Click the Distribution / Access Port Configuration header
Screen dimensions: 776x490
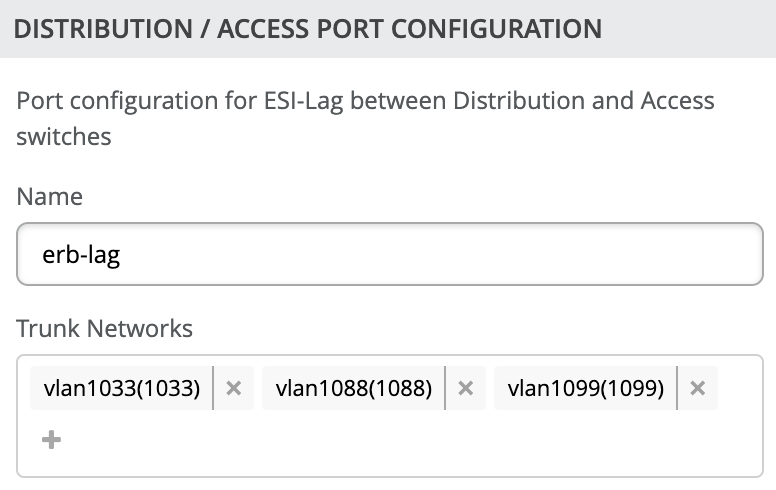pyautogui.click(x=308, y=28)
